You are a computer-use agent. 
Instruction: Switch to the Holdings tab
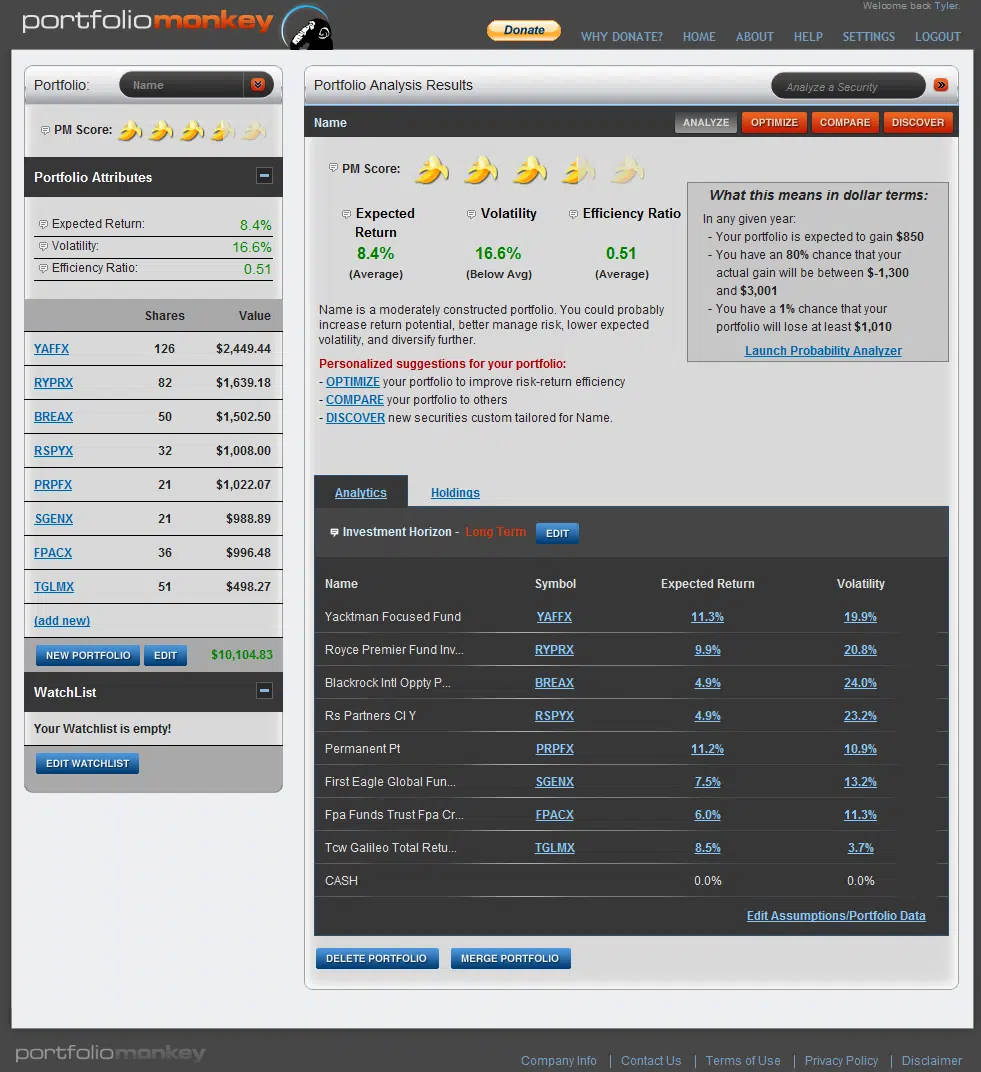click(x=455, y=492)
